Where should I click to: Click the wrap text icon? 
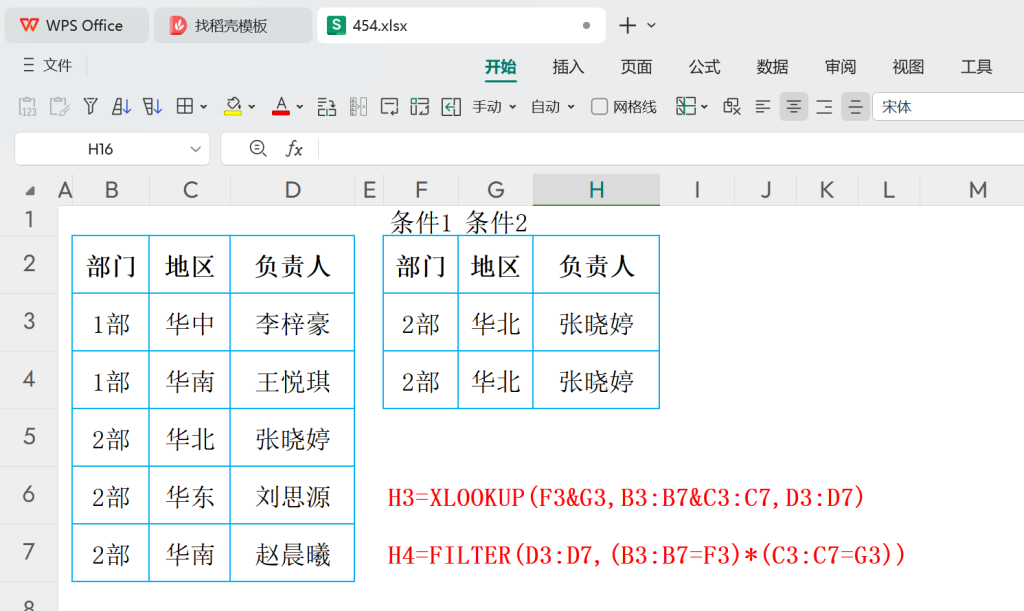389,106
